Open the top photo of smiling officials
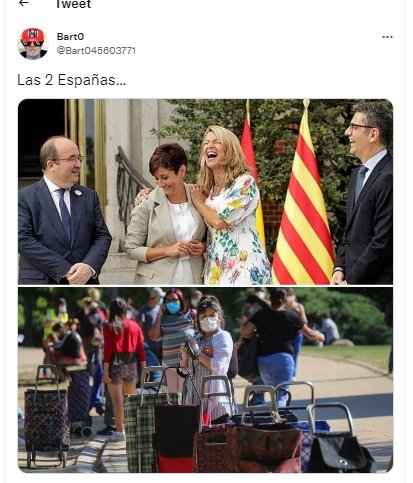The height and width of the screenshot is (483, 413). (205, 192)
